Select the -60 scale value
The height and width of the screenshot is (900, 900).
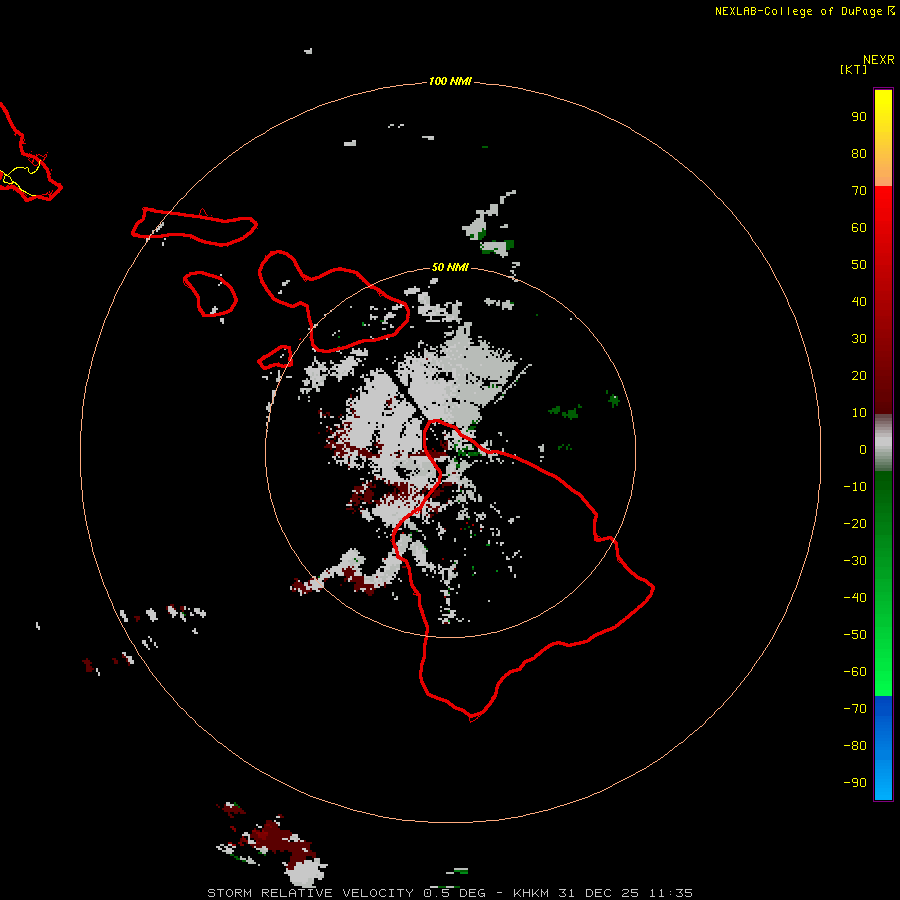[x=855, y=672]
